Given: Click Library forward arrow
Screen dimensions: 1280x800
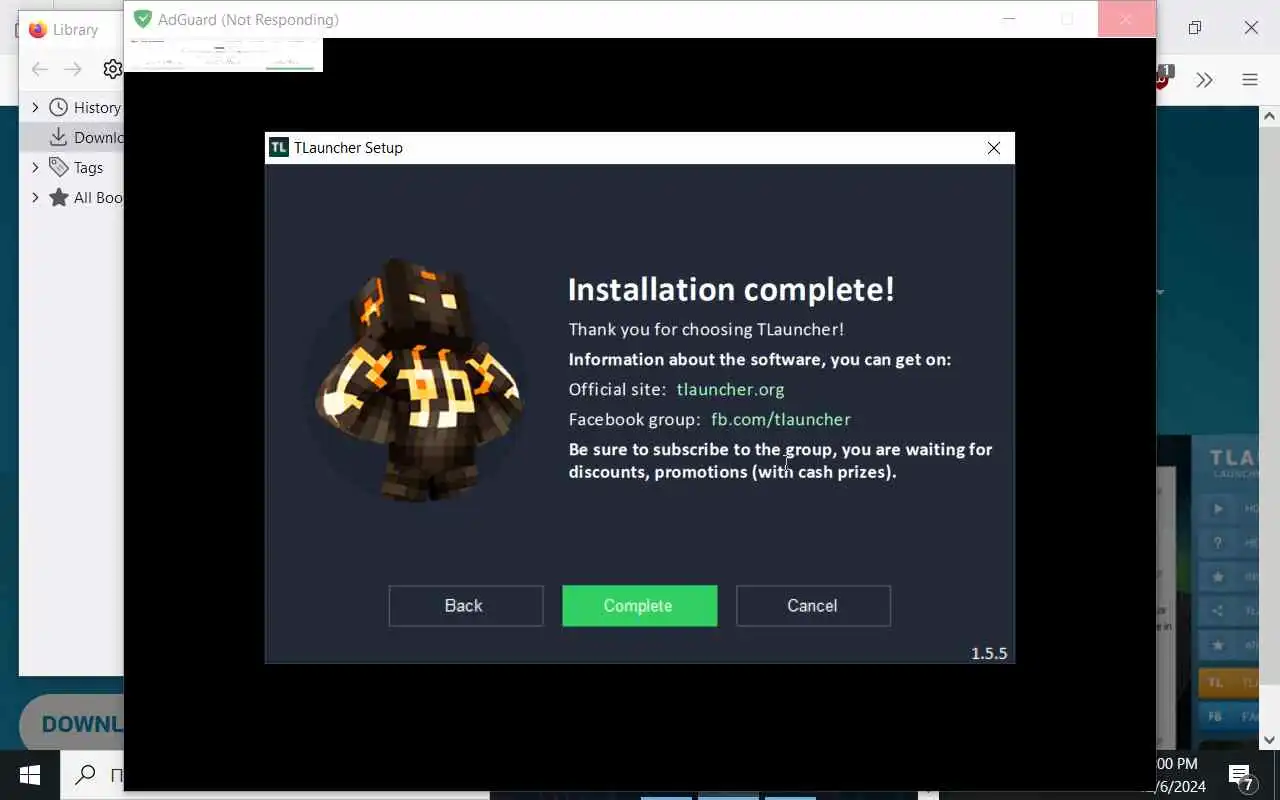Looking at the screenshot, I should [x=72, y=69].
